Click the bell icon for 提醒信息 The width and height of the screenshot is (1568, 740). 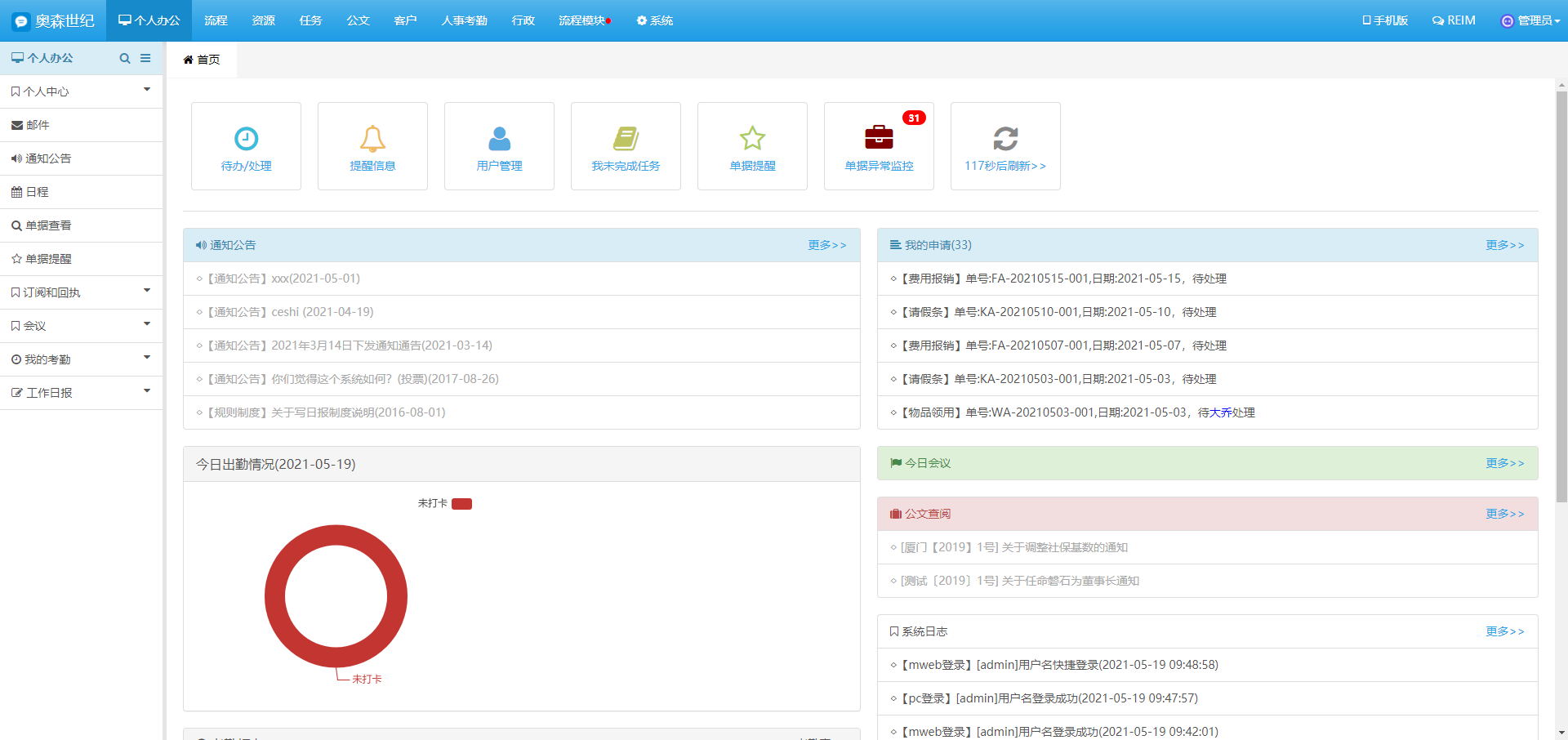tap(372, 139)
